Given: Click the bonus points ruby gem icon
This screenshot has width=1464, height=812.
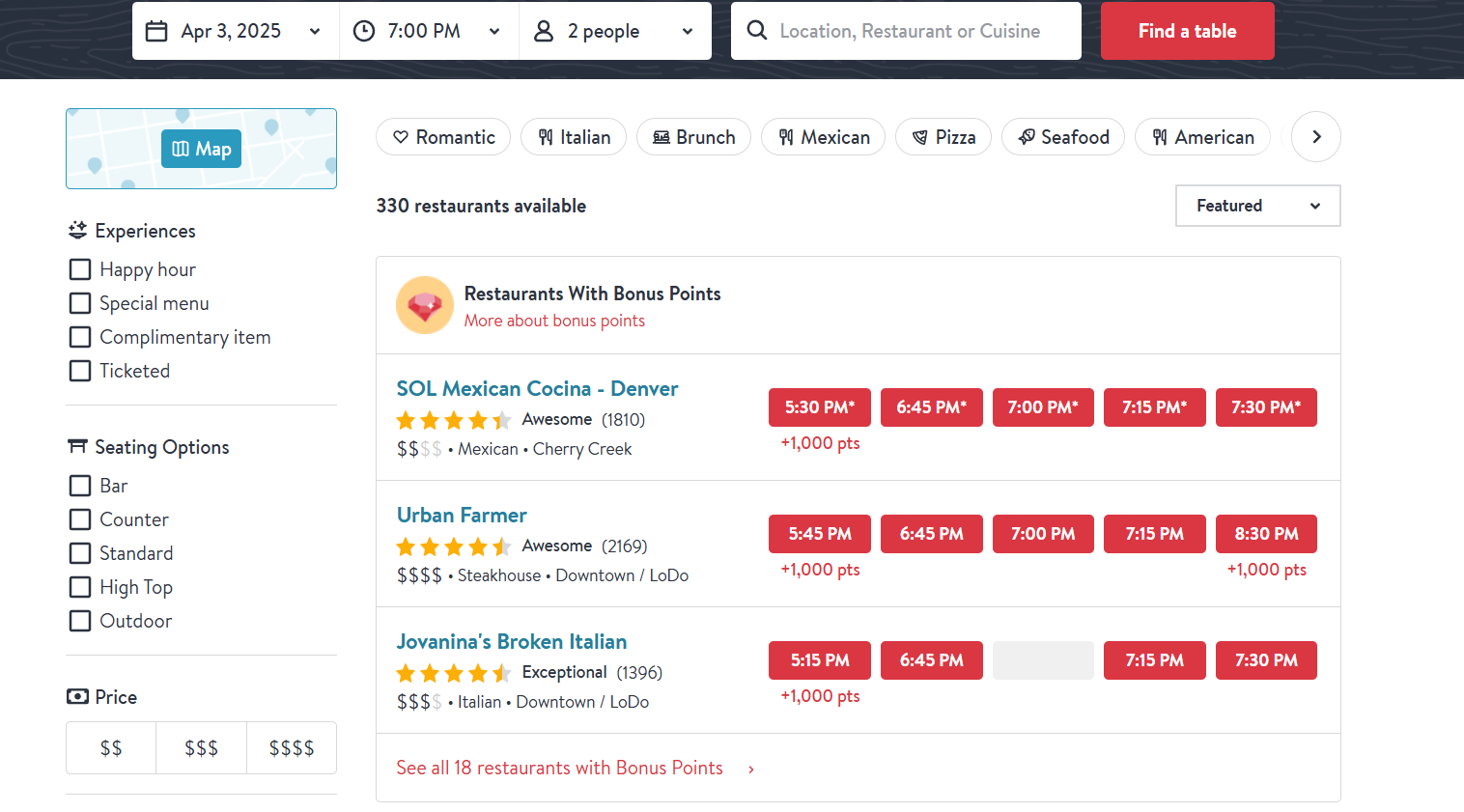Looking at the screenshot, I should point(425,305).
